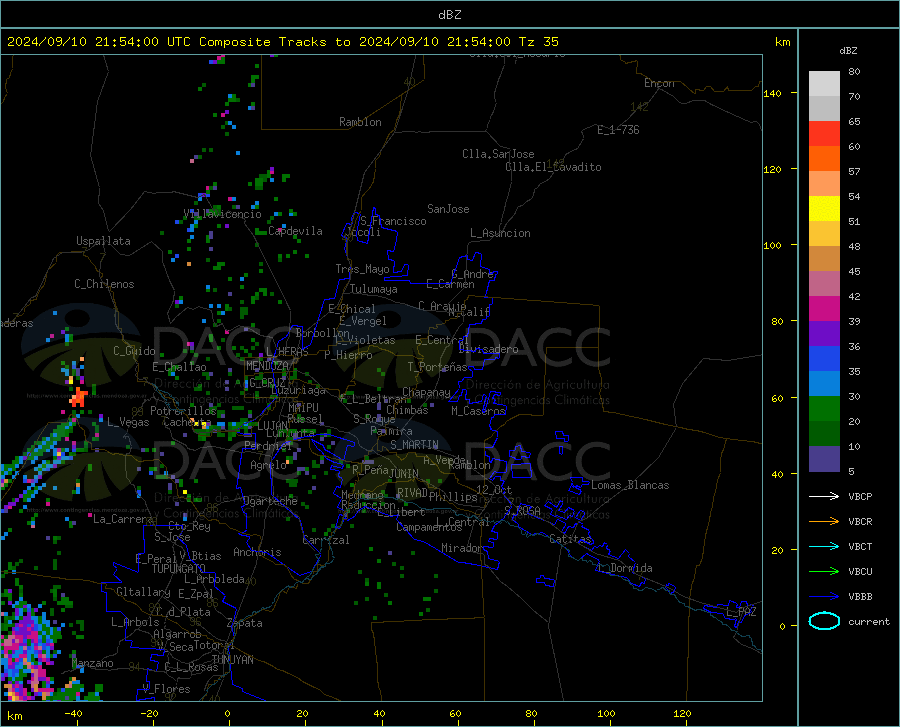Click the orange VBCR arrow legend icon
The image size is (900, 727).
(824, 522)
